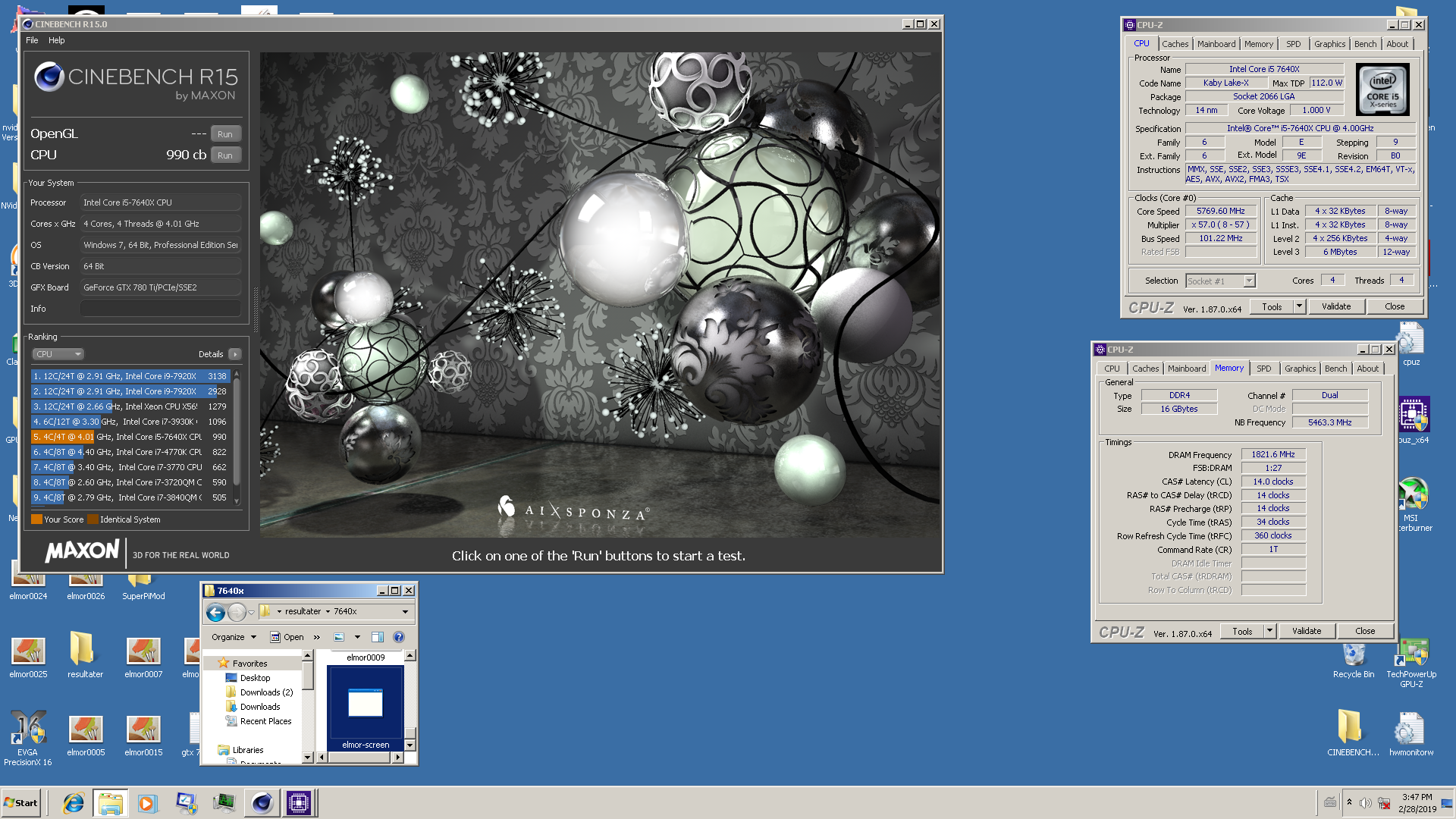Image resolution: width=1456 pixels, height=819 pixels.
Task: Select ranking entry Intel Core i7-4770K 822
Action: click(130, 452)
